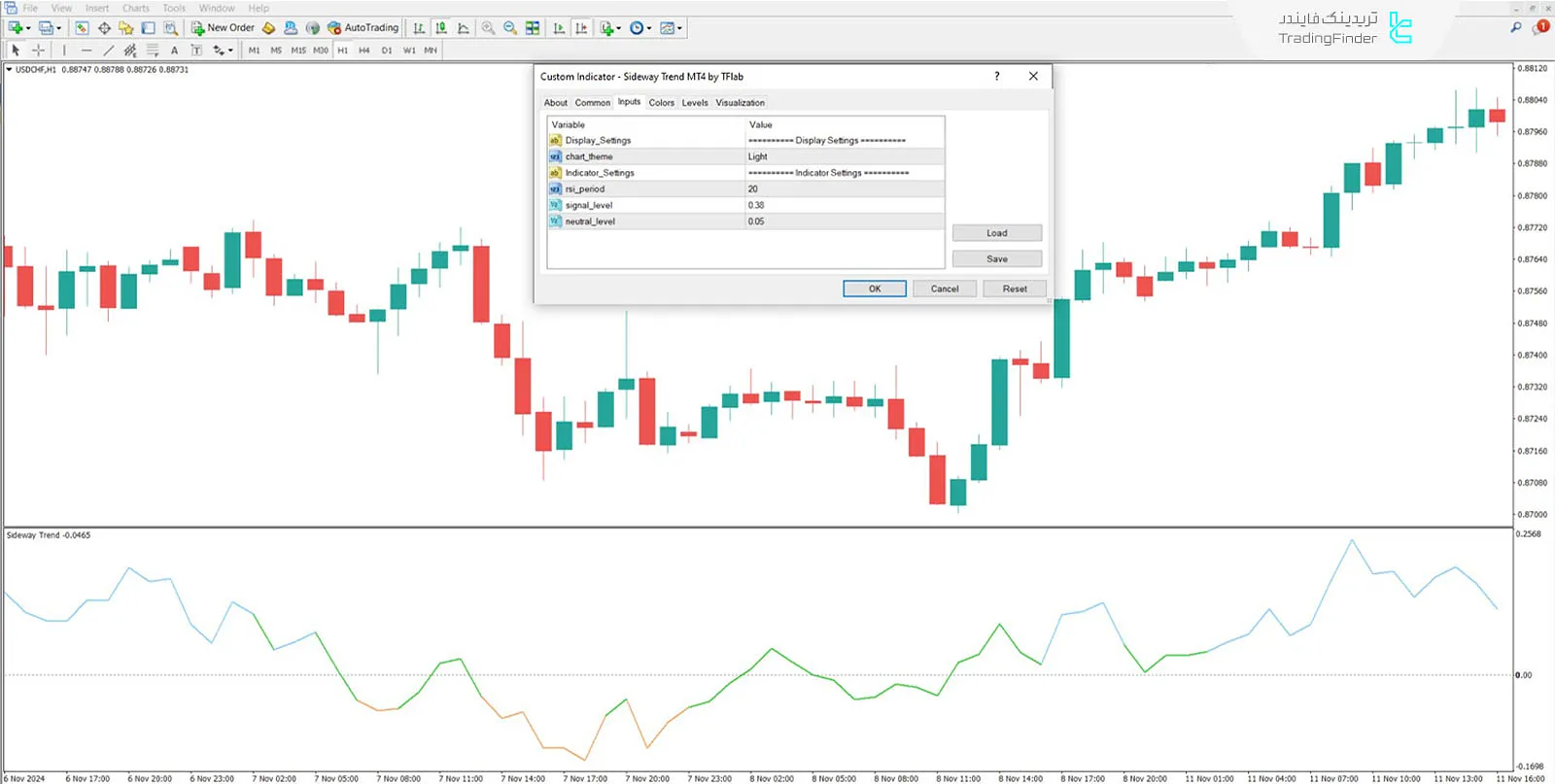Click the zoom in magnifier icon

[488, 28]
